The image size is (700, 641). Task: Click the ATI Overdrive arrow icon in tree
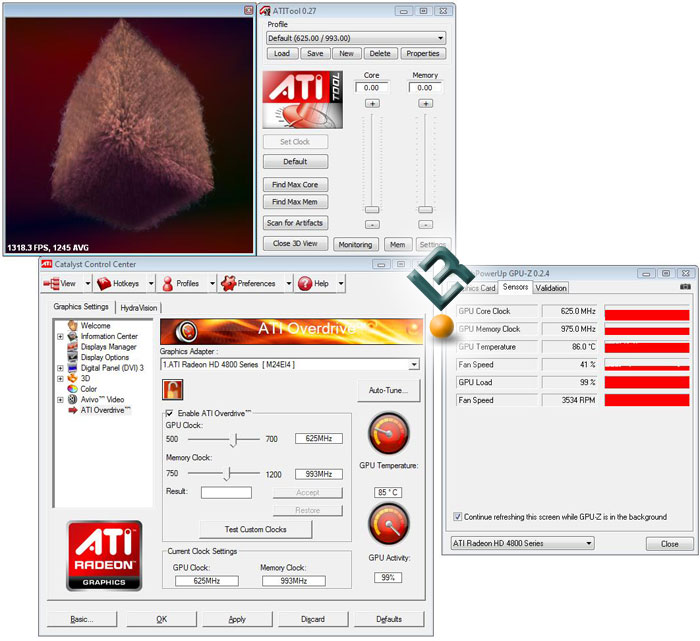[x=72, y=410]
